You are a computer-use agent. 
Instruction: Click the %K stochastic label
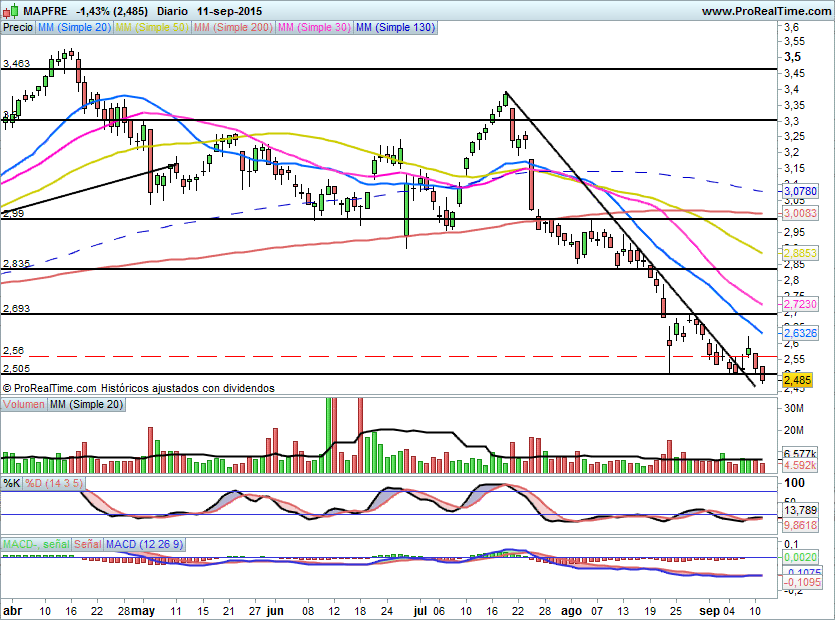(x=12, y=483)
